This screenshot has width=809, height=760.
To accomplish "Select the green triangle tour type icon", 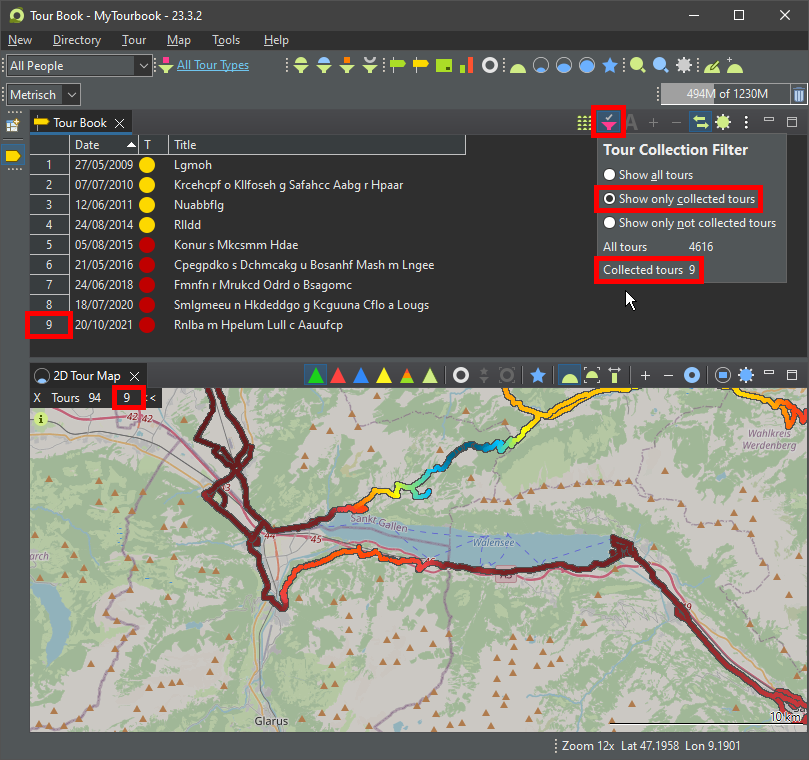I will (315, 375).
